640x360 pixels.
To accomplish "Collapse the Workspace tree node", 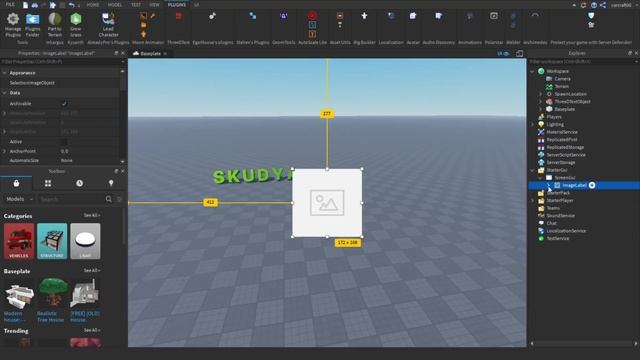I will pyautogui.click(x=532, y=71).
